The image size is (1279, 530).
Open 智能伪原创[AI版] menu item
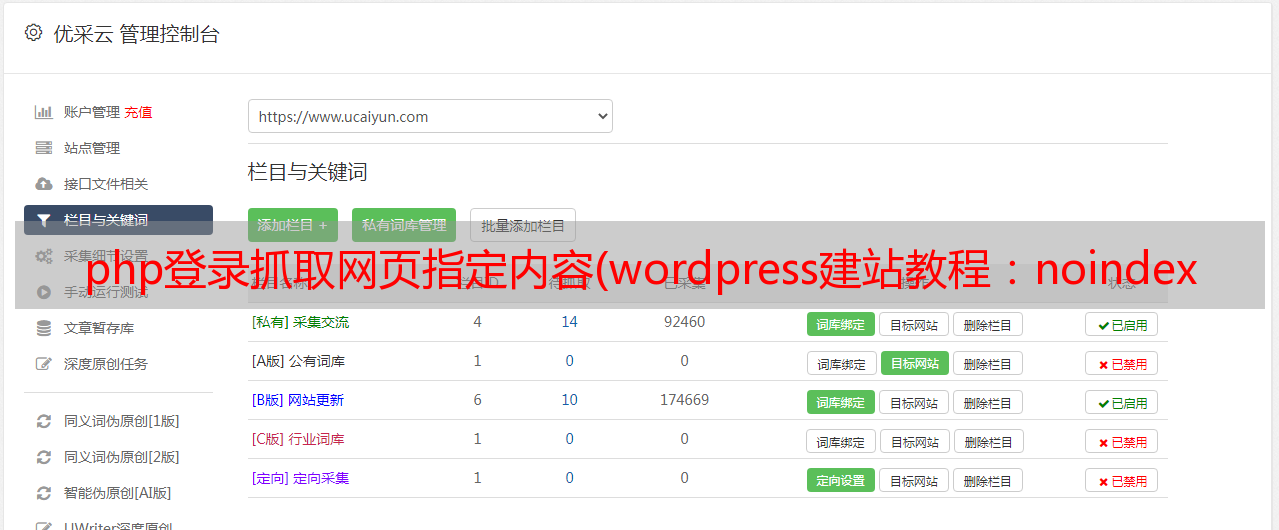tap(118, 493)
